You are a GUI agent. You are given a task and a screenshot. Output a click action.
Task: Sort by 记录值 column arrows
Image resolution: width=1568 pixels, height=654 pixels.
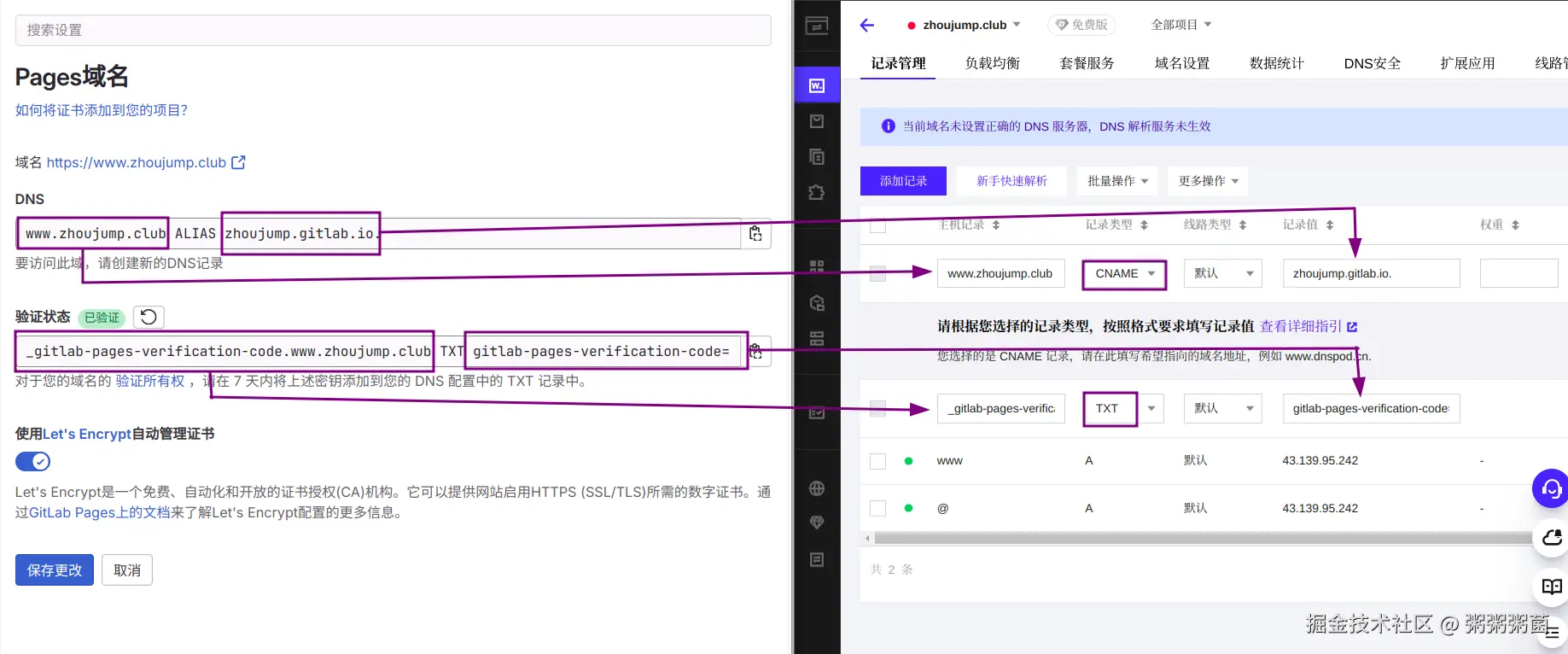tap(1329, 225)
